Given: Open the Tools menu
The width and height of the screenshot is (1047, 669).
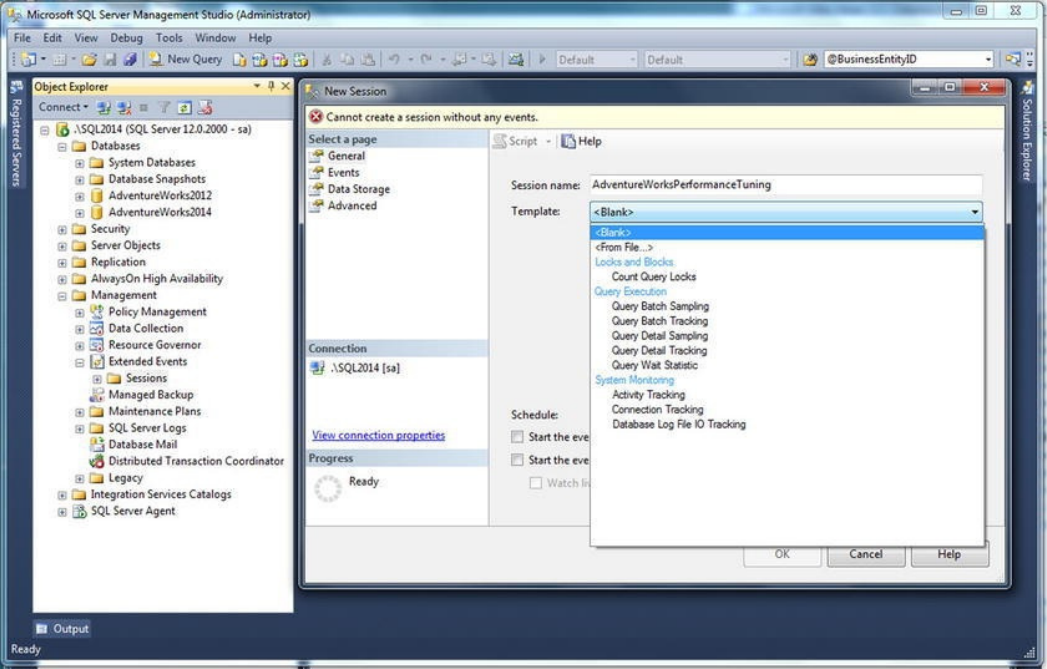Looking at the screenshot, I should click(x=169, y=38).
